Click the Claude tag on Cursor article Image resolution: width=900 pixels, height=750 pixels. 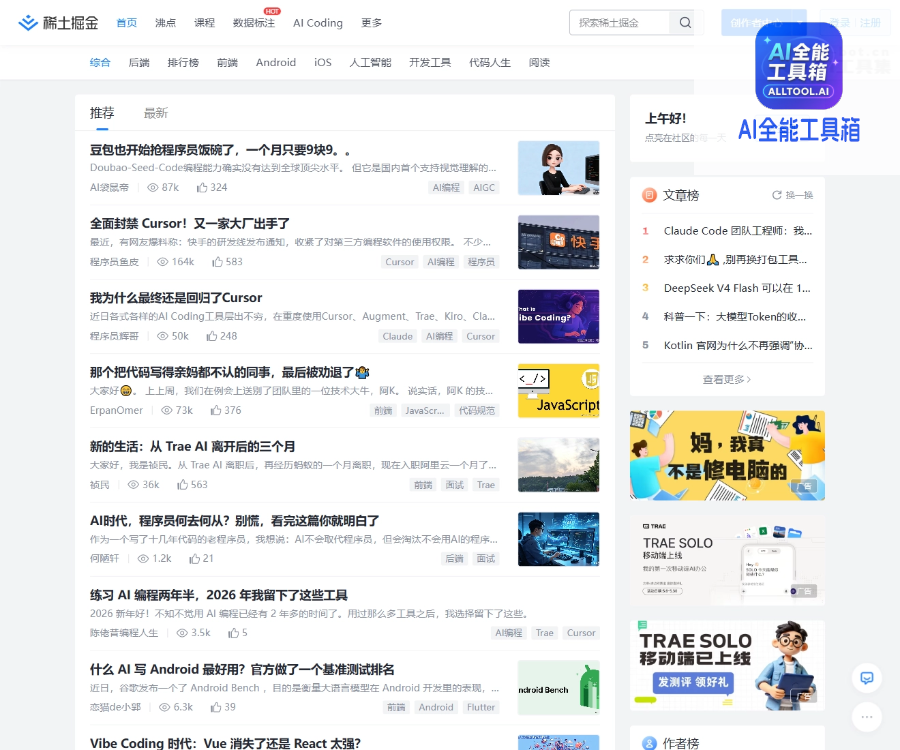click(397, 336)
